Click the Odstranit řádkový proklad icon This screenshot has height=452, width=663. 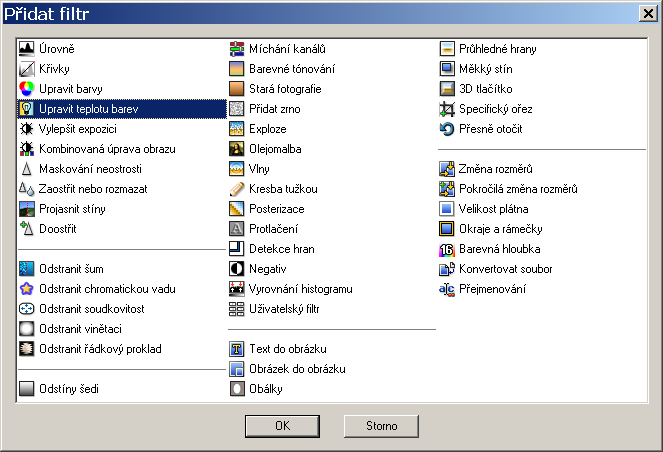pyautogui.click(x=26, y=349)
